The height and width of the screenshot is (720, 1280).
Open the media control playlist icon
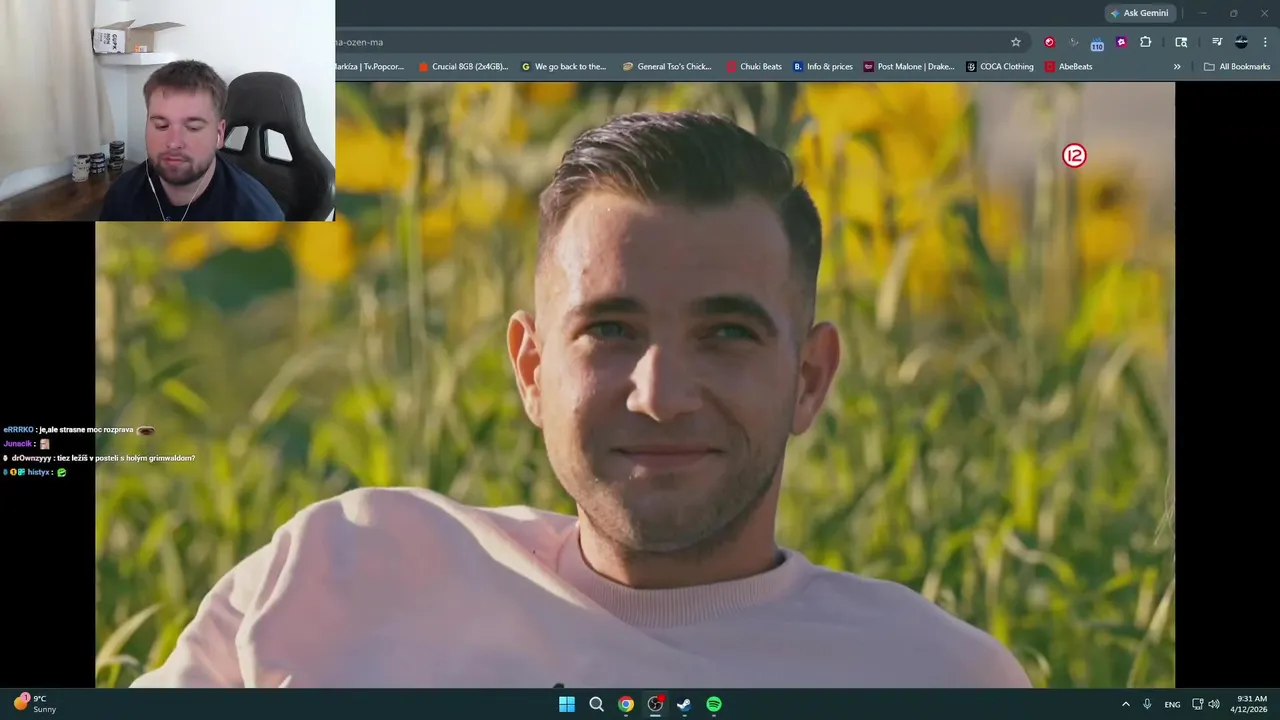point(1217,42)
